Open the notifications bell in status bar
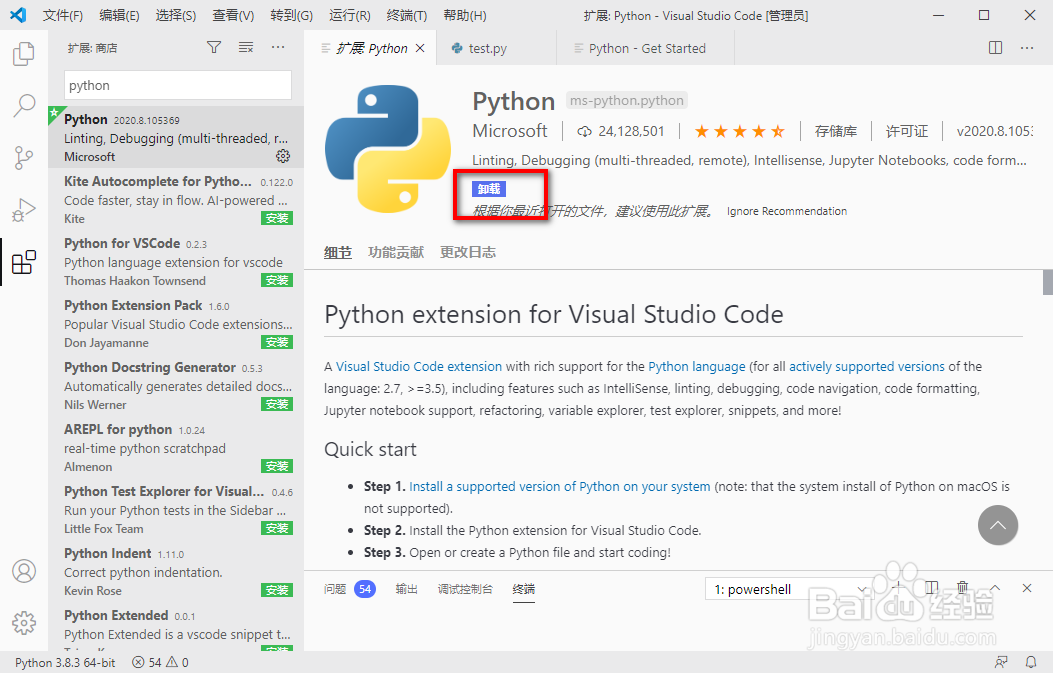 pos(1031,662)
